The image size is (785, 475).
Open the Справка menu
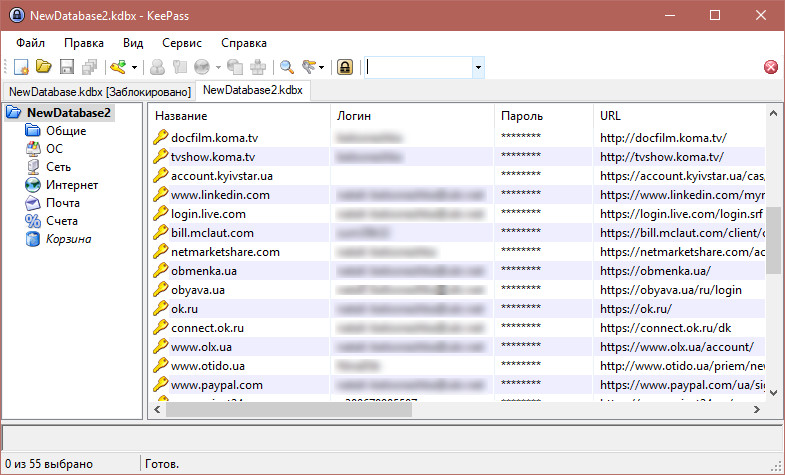pos(244,43)
